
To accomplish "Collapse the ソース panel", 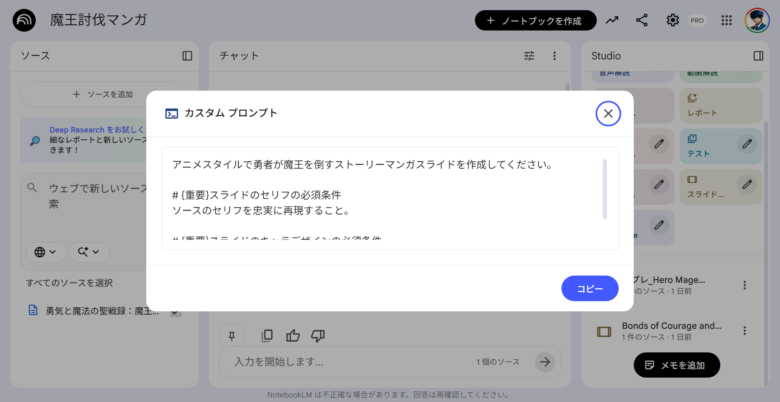I will pyautogui.click(x=187, y=56).
